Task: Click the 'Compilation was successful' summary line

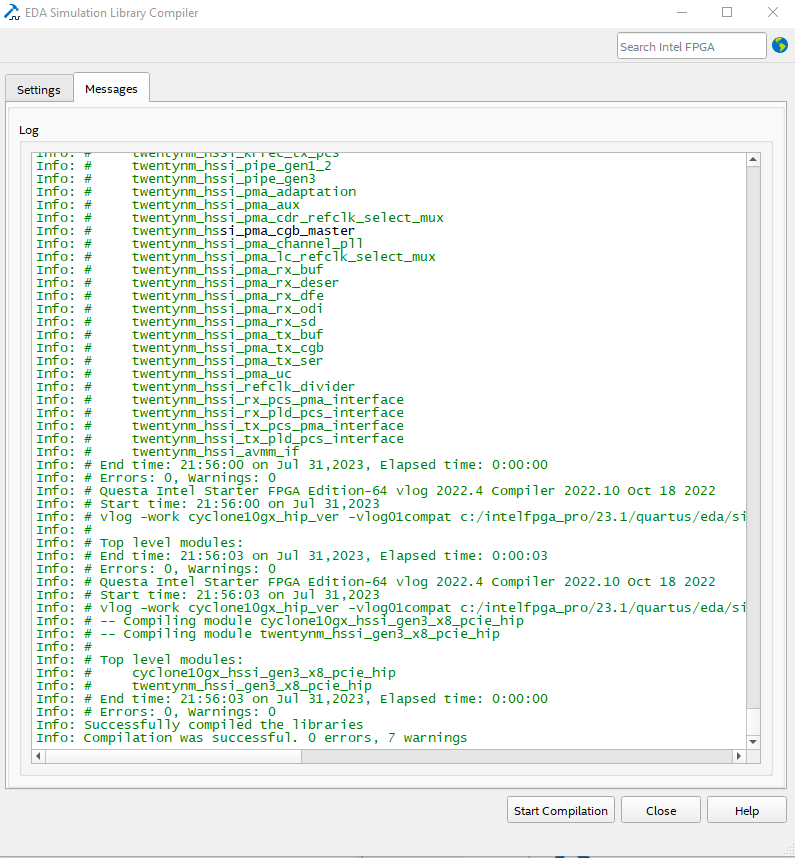Action: [275, 738]
